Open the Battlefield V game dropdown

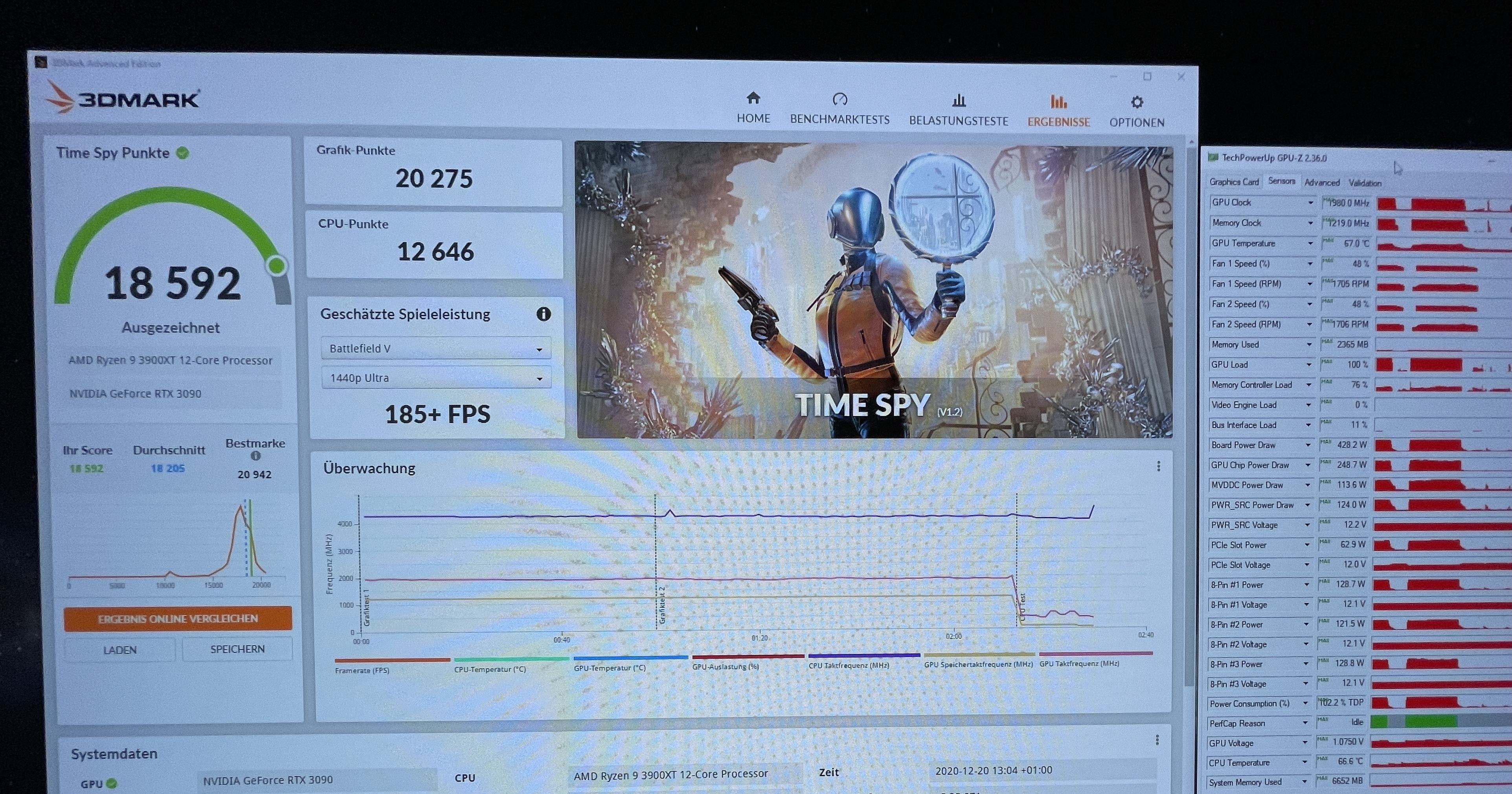point(436,349)
